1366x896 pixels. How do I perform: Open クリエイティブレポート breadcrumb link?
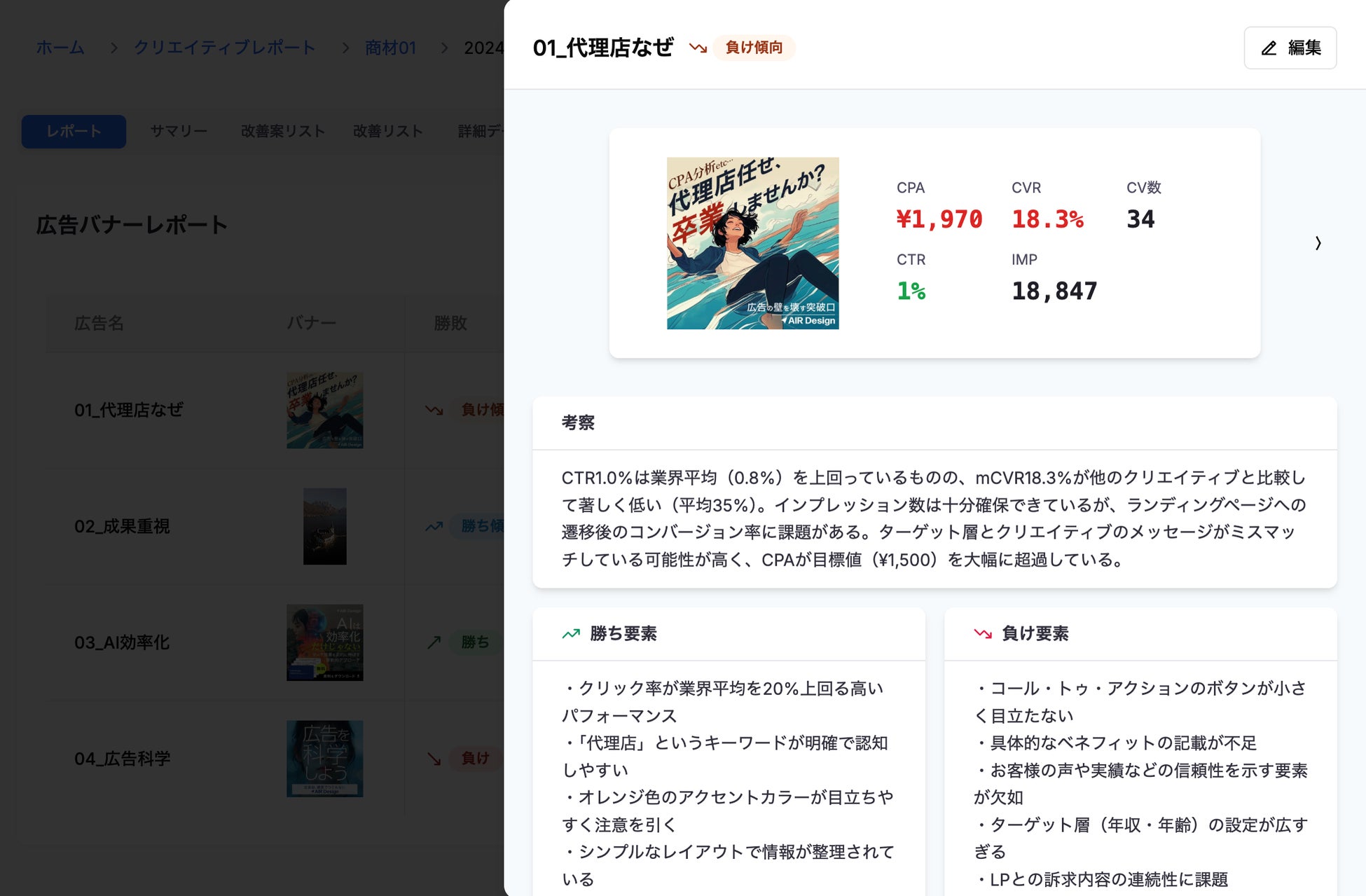tap(225, 48)
